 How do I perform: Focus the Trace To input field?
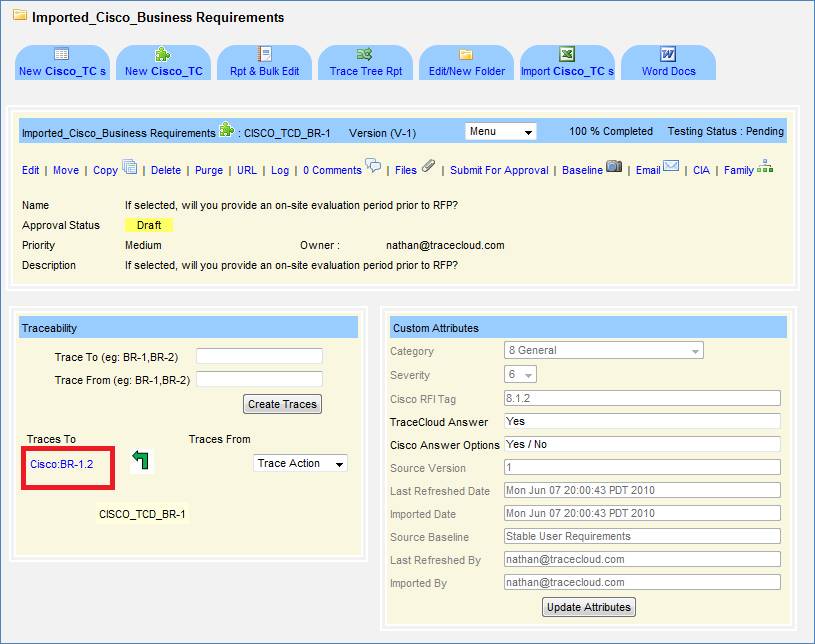[x=259, y=356]
